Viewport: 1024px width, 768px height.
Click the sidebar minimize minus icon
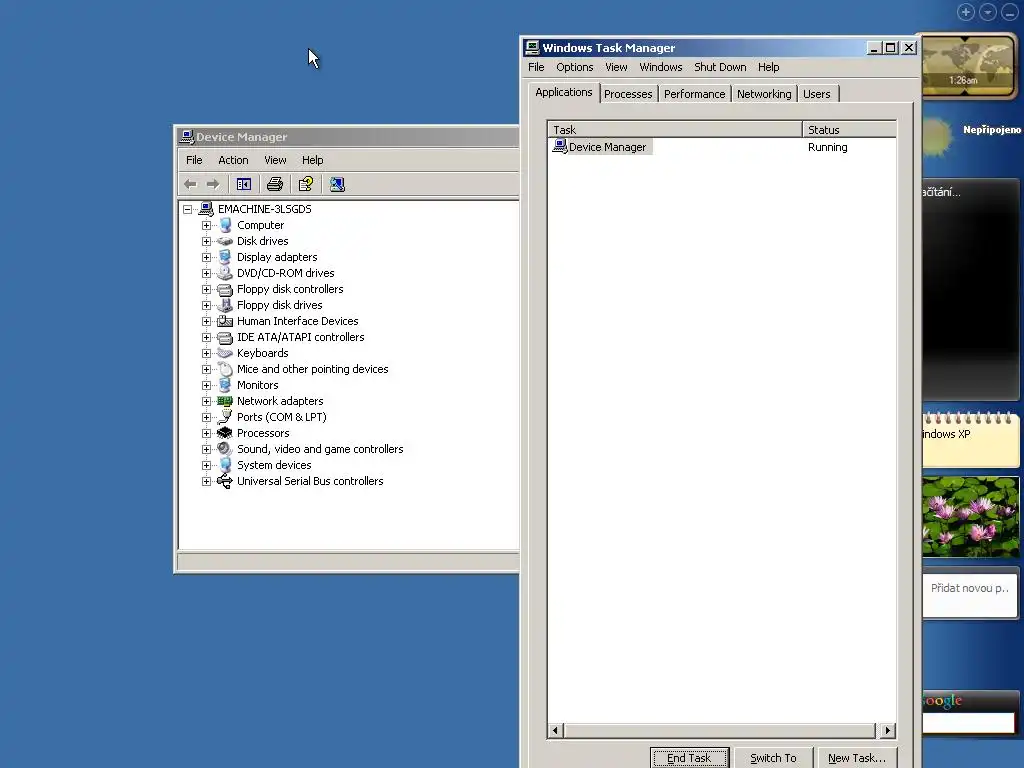[1010, 12]
